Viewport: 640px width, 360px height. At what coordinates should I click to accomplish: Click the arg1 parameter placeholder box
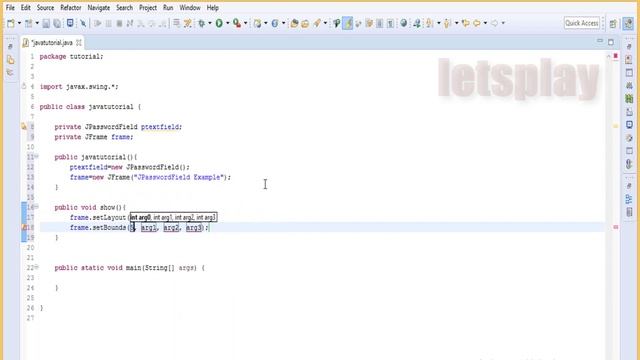pyautogui.click(x=149, y=227)
